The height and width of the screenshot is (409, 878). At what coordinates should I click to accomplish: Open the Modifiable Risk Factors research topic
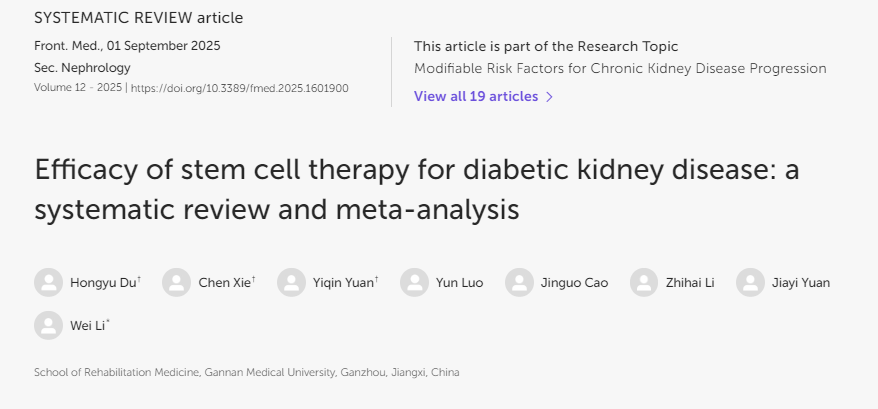tap(620, 68)
